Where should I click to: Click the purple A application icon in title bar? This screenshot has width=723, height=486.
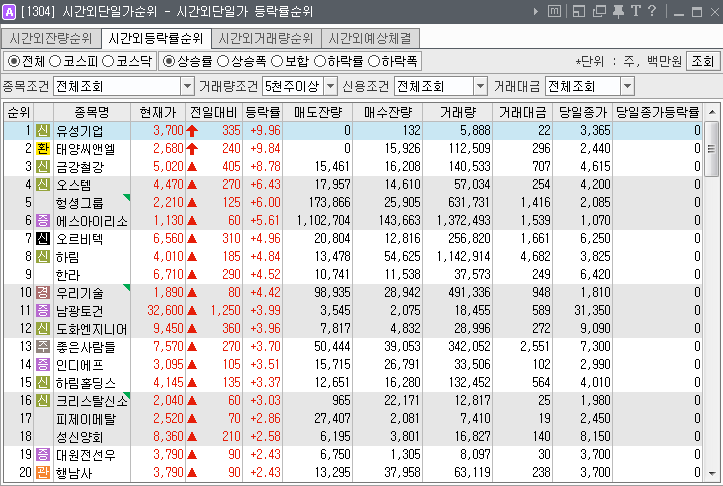[9, 11]
